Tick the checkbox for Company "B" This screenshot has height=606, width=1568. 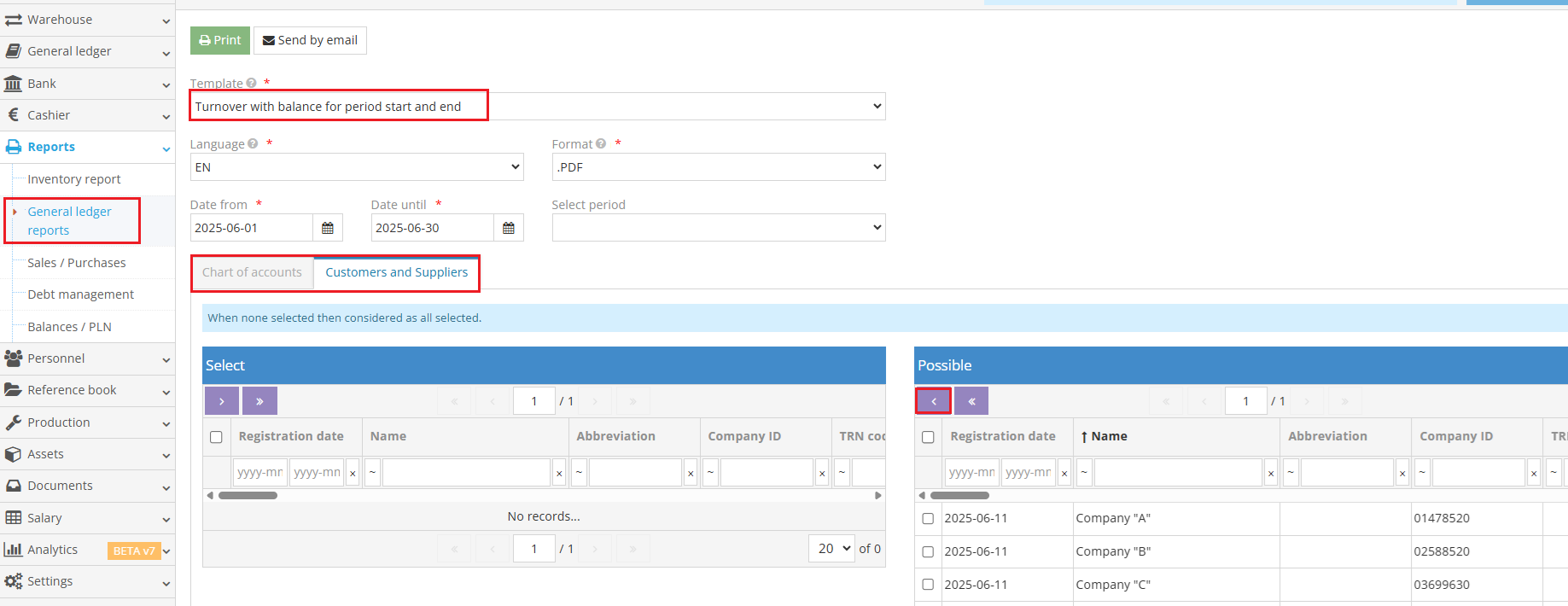(928, 551)
